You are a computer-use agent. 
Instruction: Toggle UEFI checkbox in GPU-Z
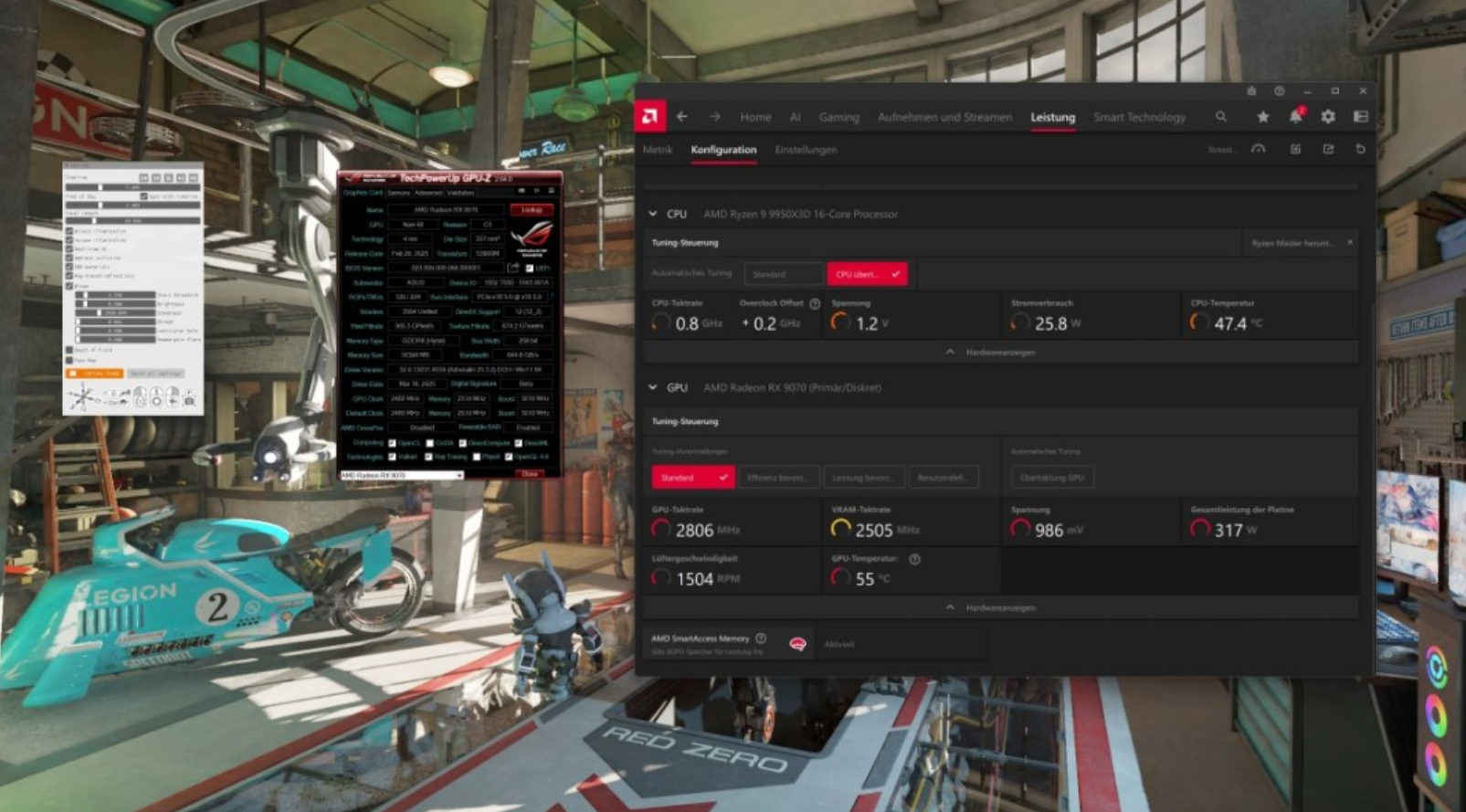point(530,269)
